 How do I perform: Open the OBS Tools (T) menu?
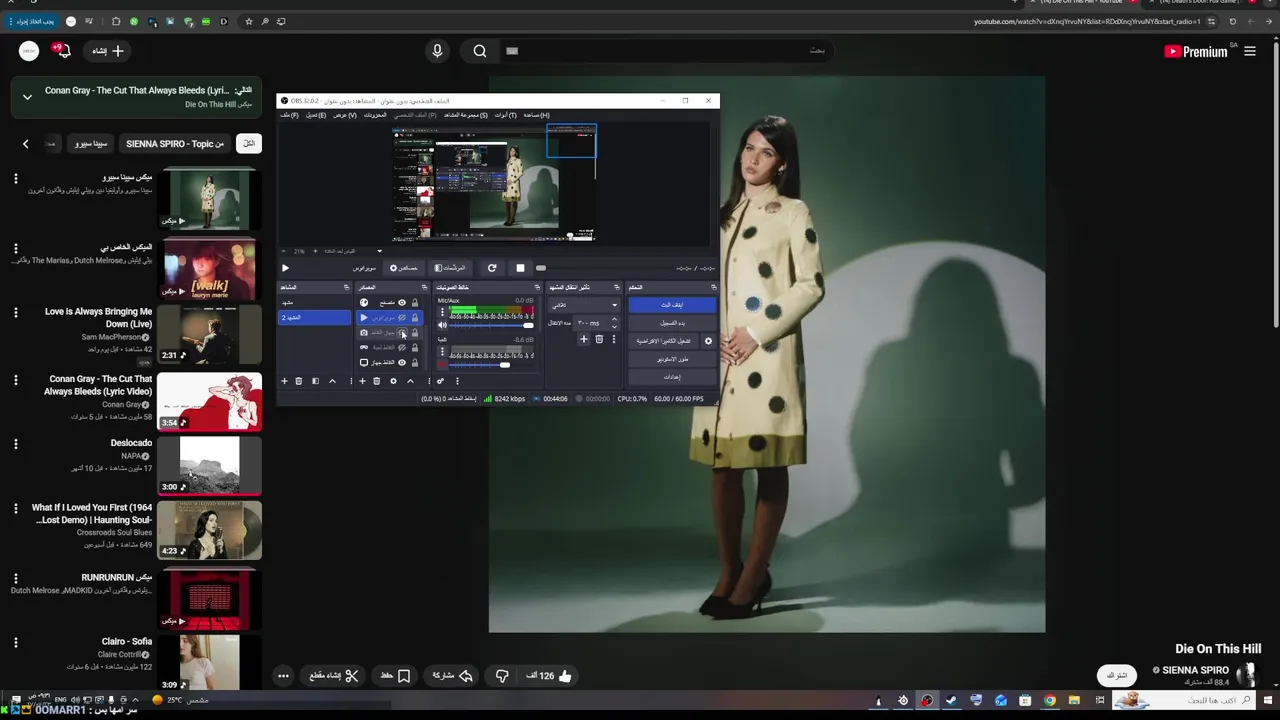coord(506,115)
